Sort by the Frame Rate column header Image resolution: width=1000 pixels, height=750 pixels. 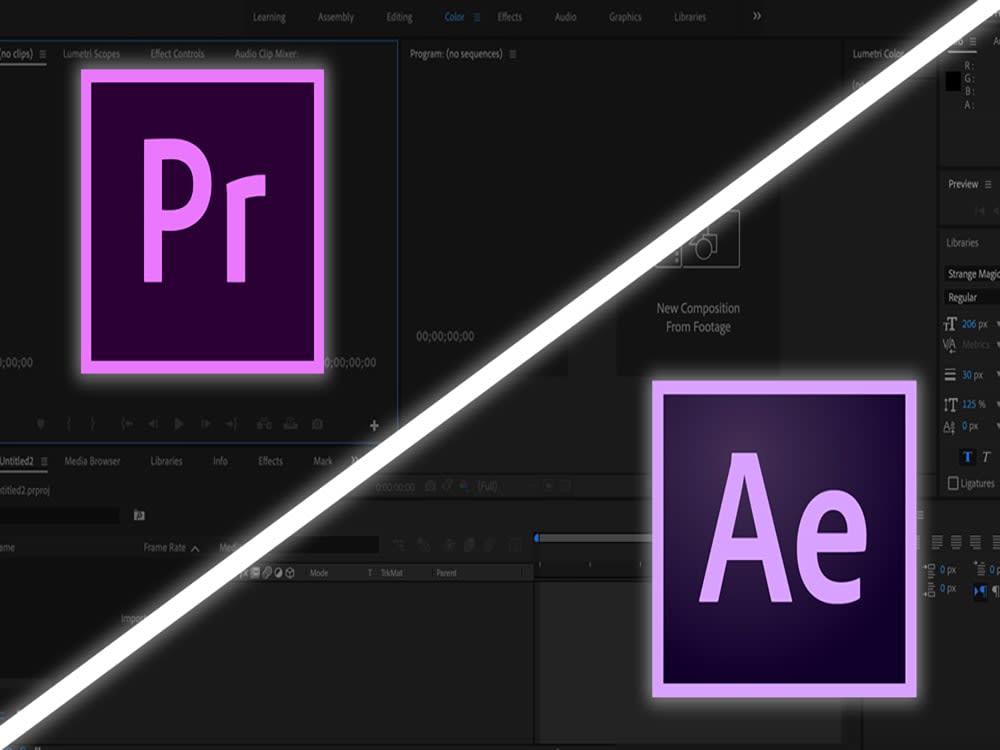(165, 548)
